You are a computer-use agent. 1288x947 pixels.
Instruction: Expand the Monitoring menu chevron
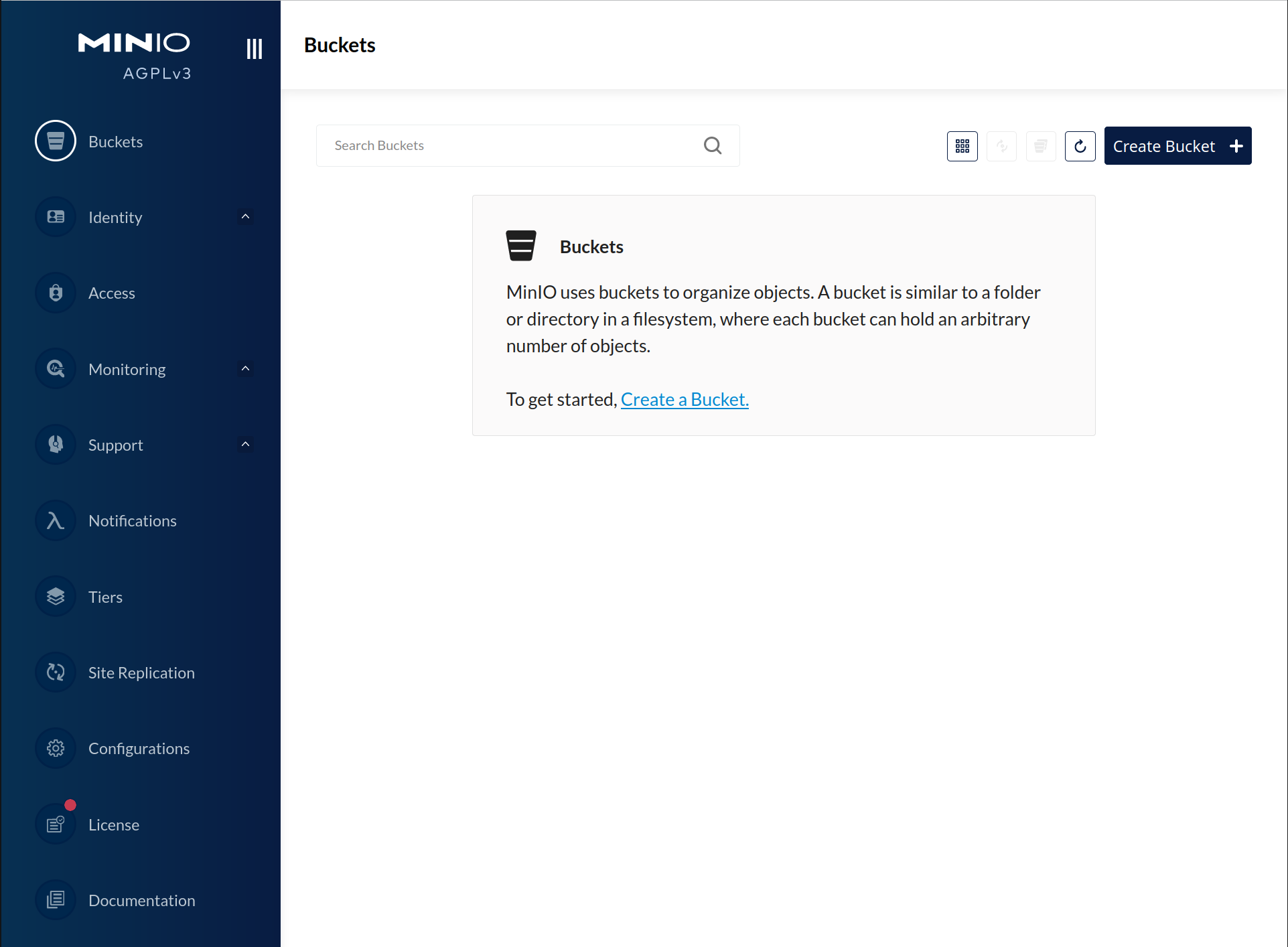tap(245, 369)
